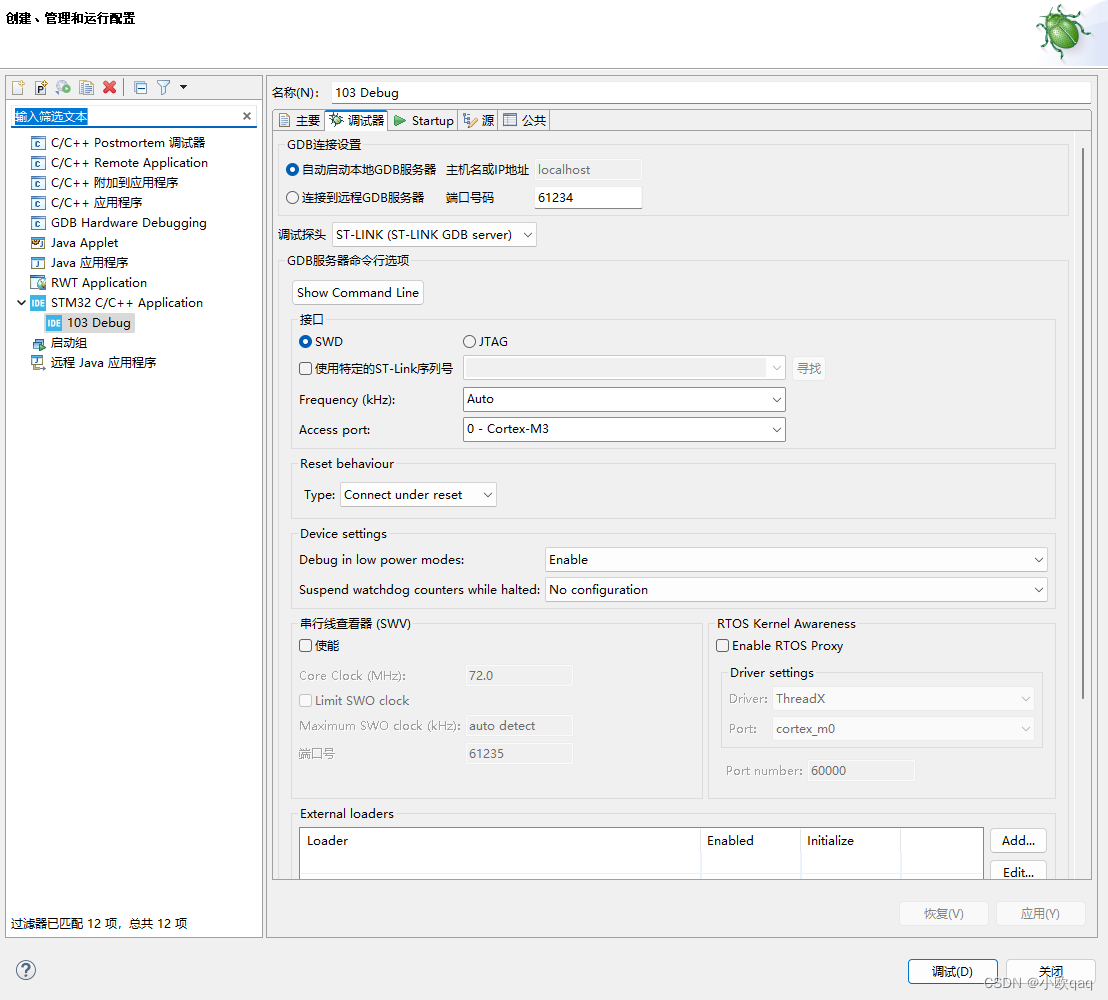Open the Access port dropdown
The image size is (1108, 1000).
624,429
